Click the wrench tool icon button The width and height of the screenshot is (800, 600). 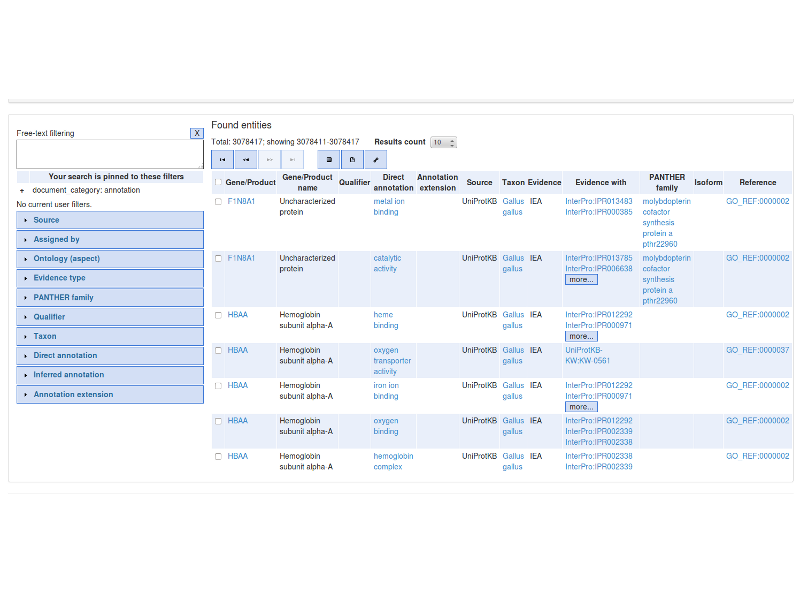pyautogui.click(x=376, y=159)
